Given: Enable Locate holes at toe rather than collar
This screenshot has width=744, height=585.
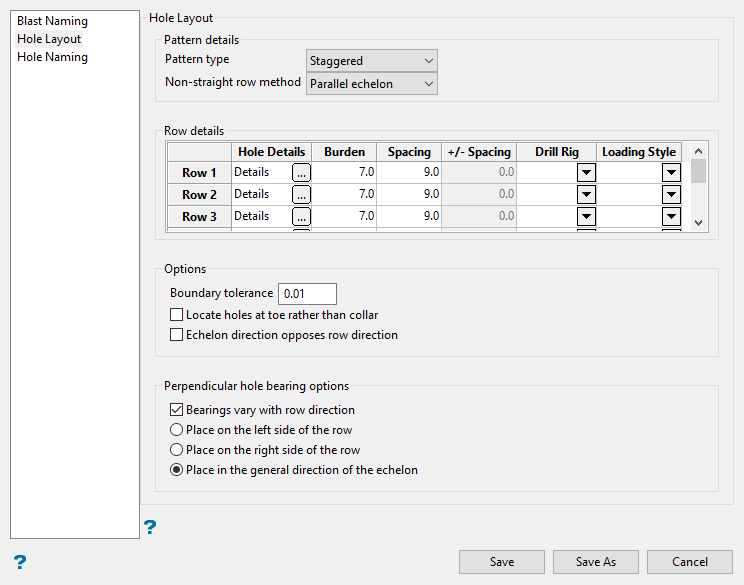Looking at the screenshot, I should pyautogui.click(x=177, y=315).
